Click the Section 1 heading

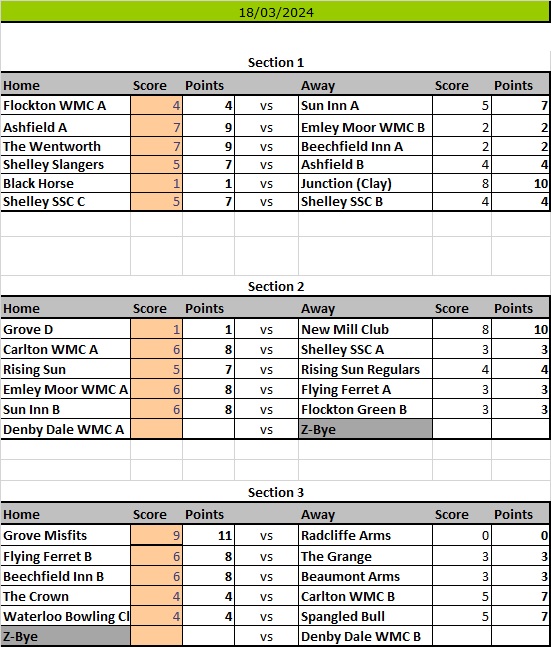(275, 63)
